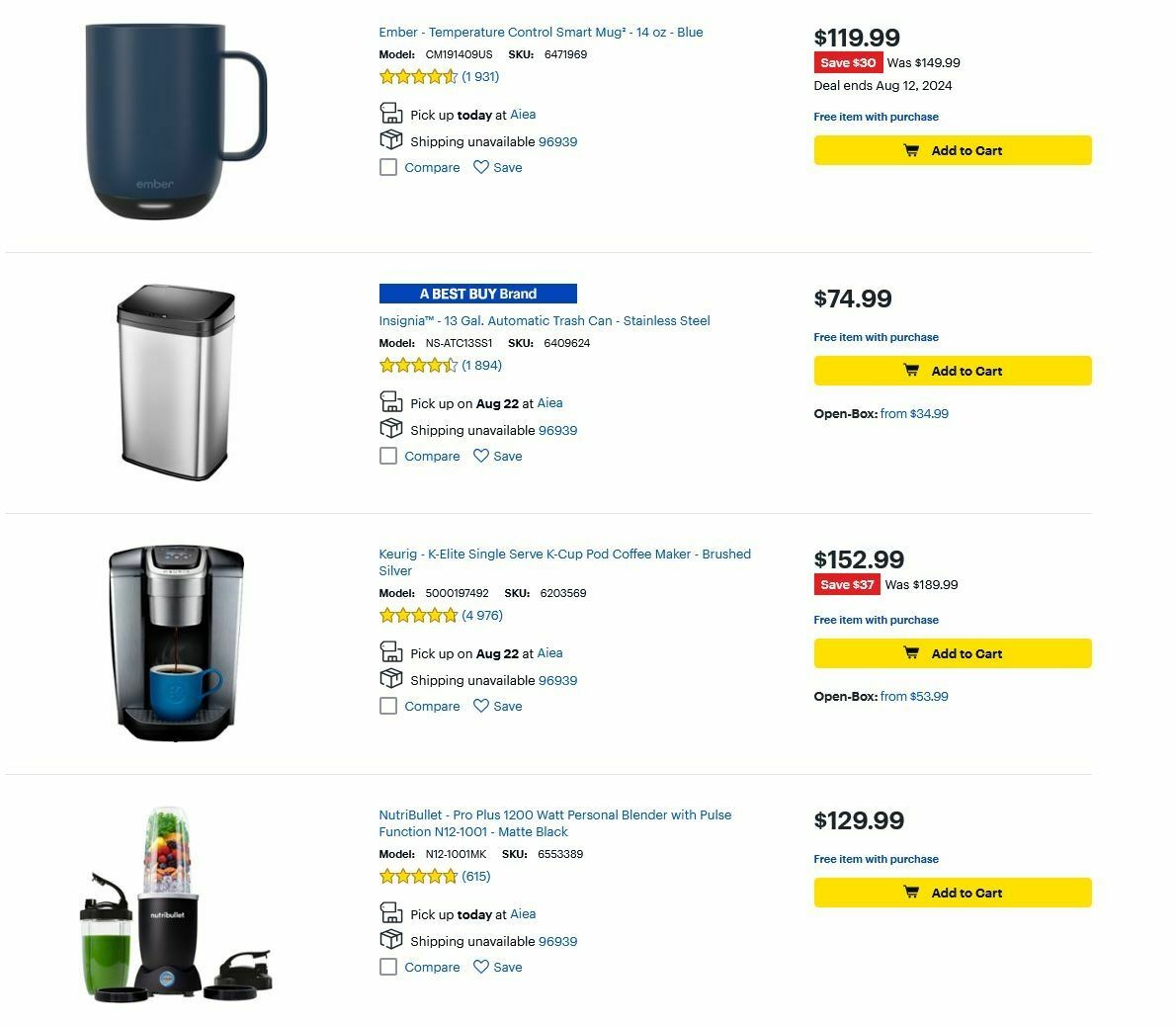Tick Compare checkbox for Insignia trash can

click(x=388, y=456)
